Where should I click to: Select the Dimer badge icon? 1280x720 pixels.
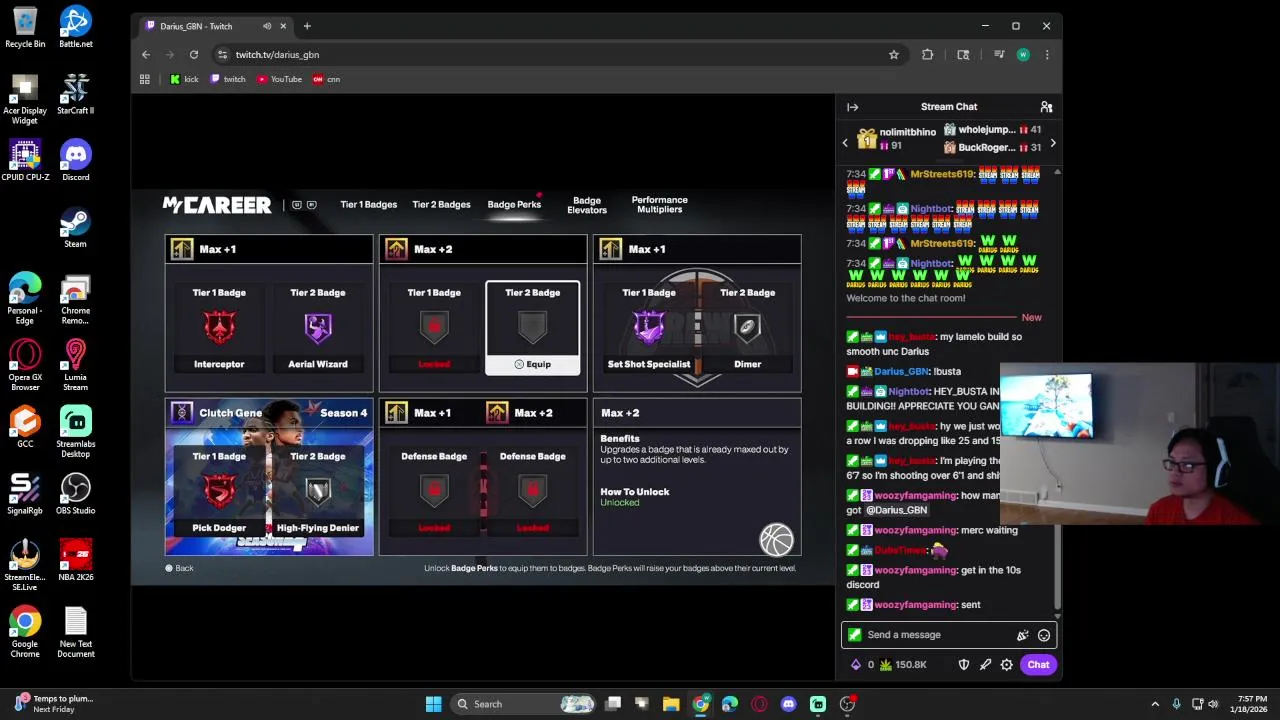pos(747,328)
